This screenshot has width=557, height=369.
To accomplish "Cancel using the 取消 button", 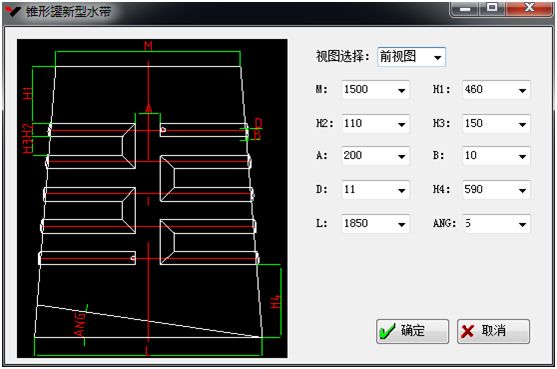I will (x=493, y=331).
